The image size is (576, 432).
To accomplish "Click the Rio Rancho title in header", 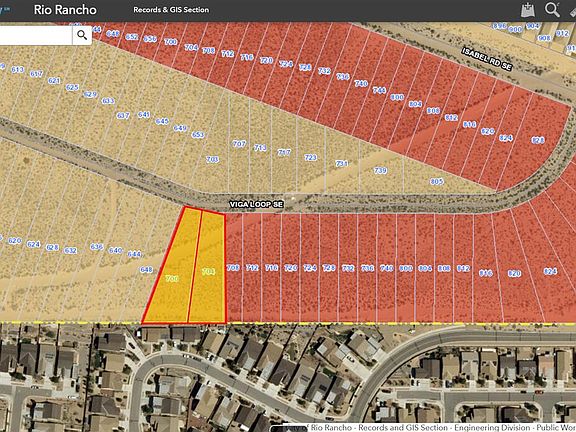I will tap(65, 10).
